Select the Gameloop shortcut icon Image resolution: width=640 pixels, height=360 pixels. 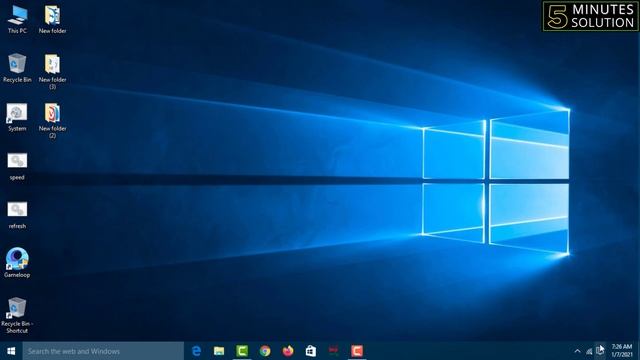[x=17, y=262]
